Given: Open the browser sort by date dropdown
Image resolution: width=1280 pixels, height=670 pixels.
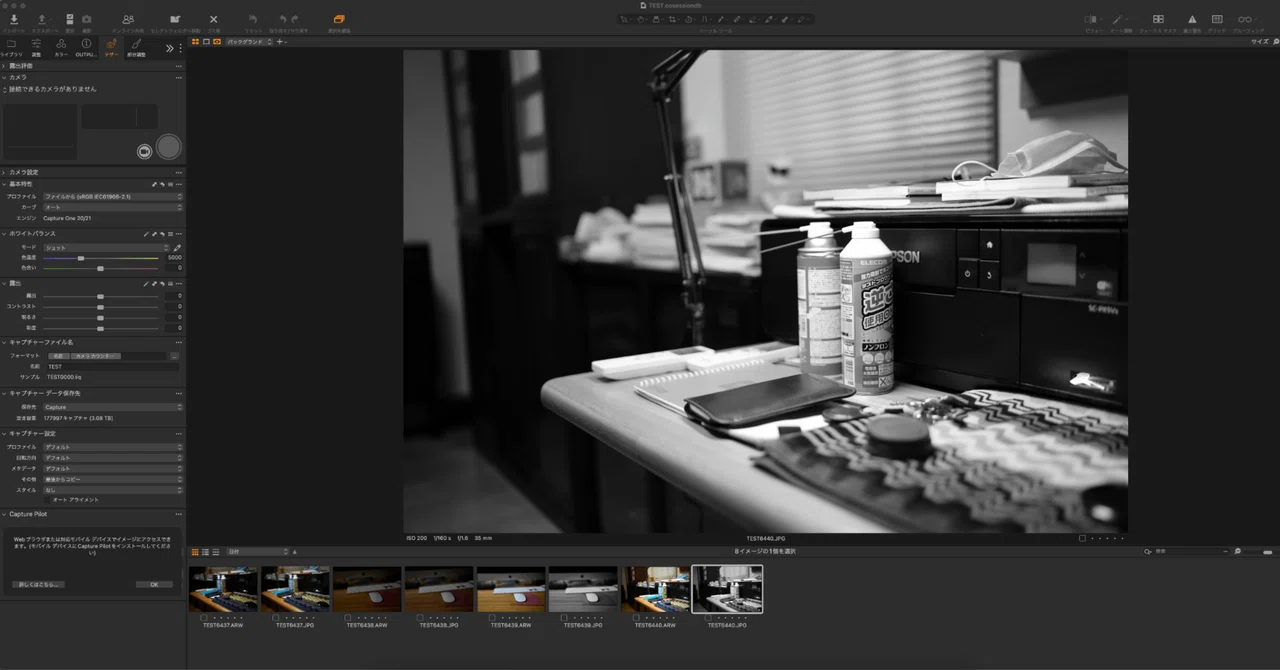Looking at the screenshot, I should pos(258,552).
